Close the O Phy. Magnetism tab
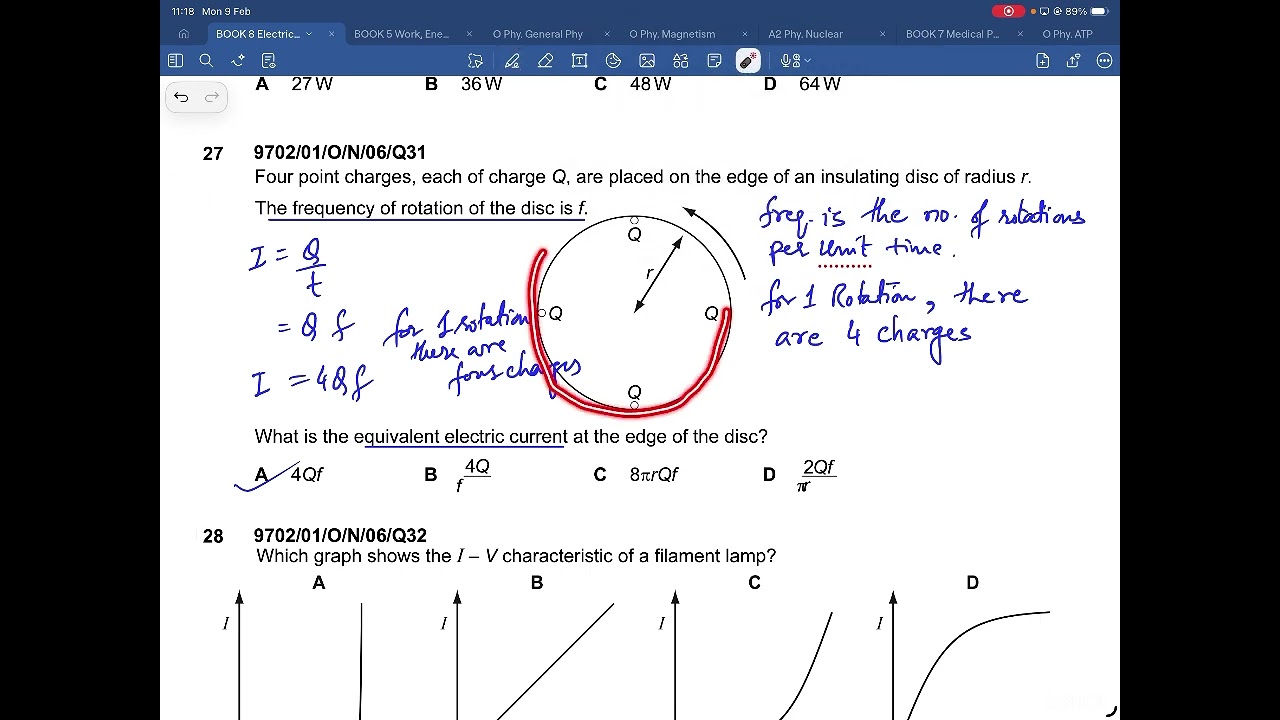 [x=745, y=34]
